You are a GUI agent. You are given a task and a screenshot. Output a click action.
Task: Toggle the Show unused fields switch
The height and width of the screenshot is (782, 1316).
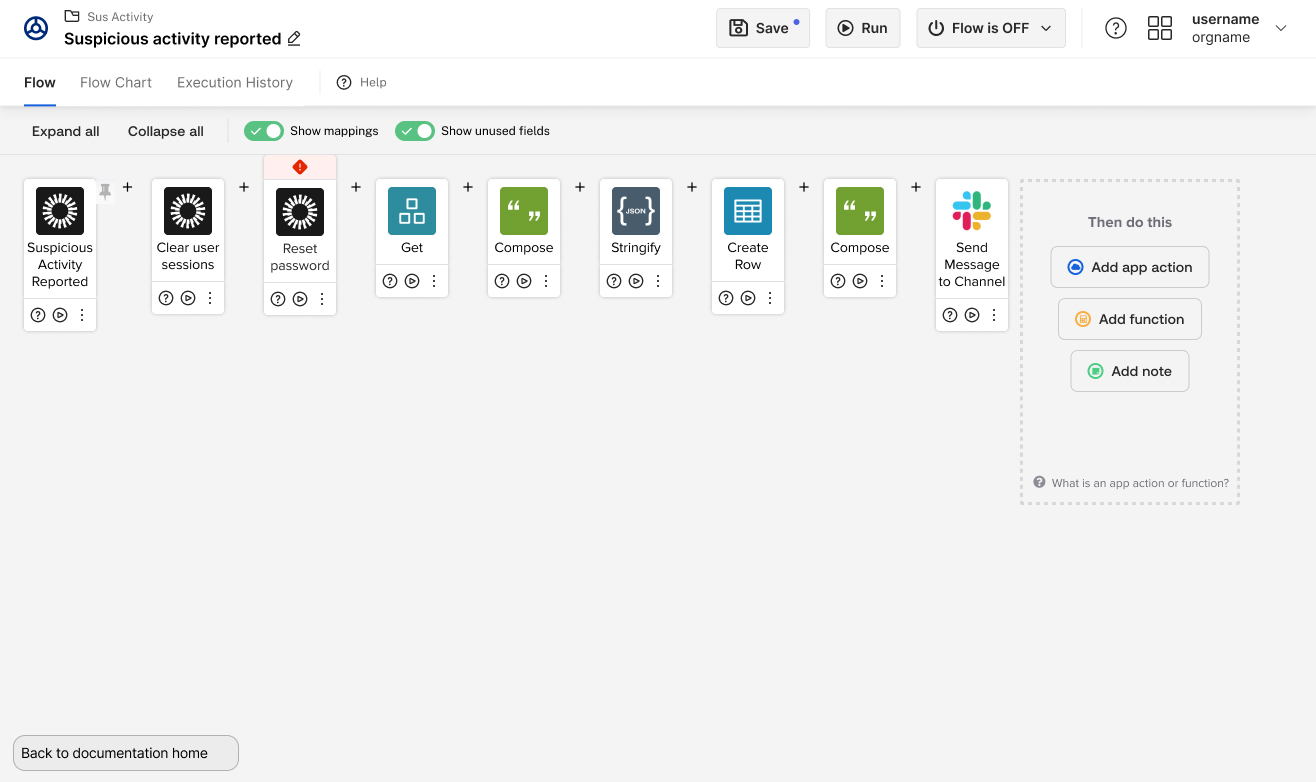tap(415, 131)
